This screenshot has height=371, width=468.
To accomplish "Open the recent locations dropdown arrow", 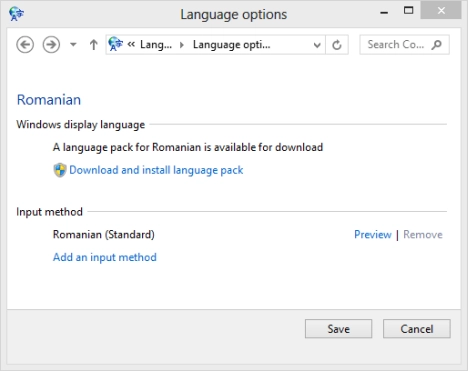I will (73, 44).
